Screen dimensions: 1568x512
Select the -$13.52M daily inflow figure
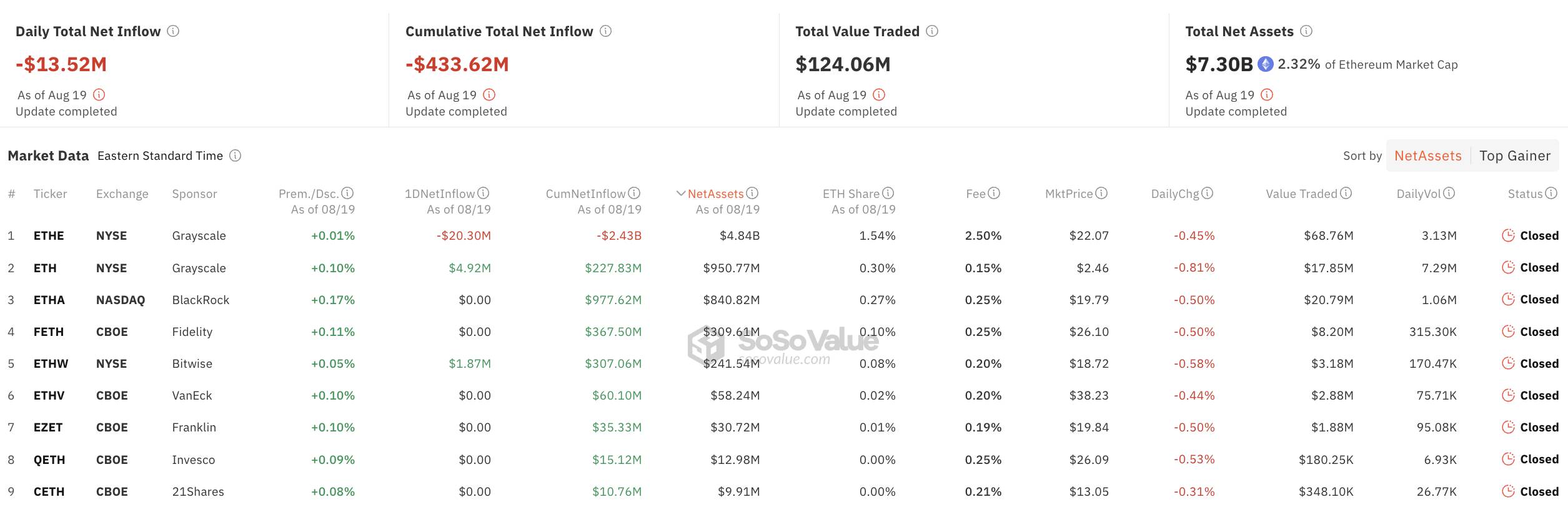coord(61,64)
